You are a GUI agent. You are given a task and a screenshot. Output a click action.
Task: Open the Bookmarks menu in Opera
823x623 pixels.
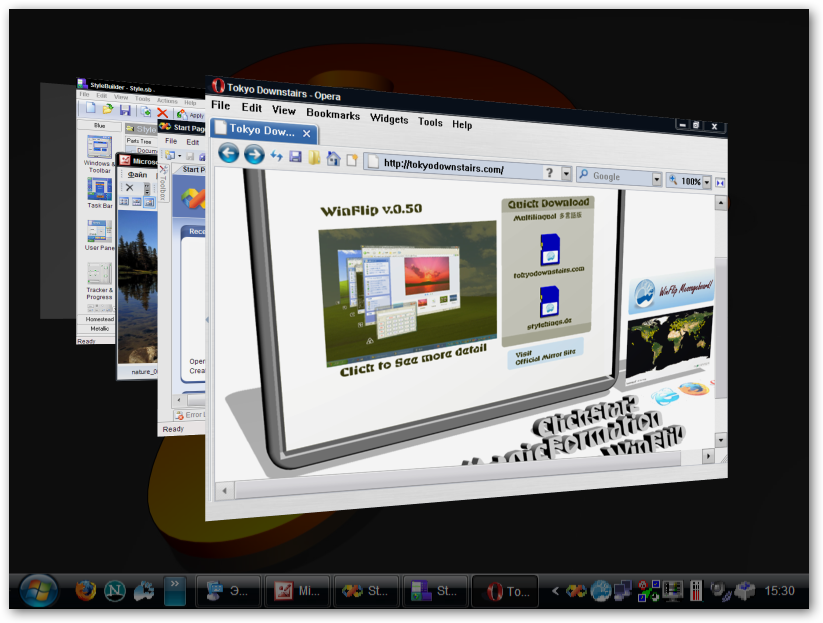(x=333, y=114)
